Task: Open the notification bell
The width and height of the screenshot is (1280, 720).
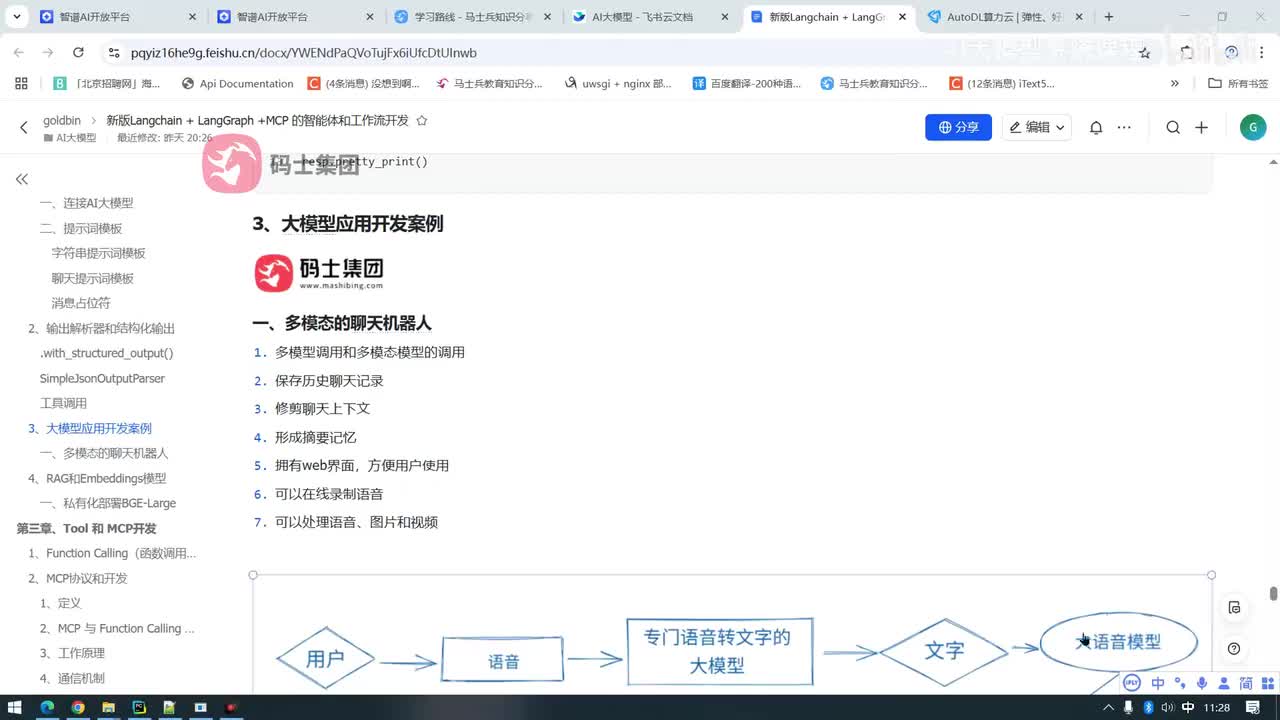Action: pyautogui.click(x=1096, y=127)
